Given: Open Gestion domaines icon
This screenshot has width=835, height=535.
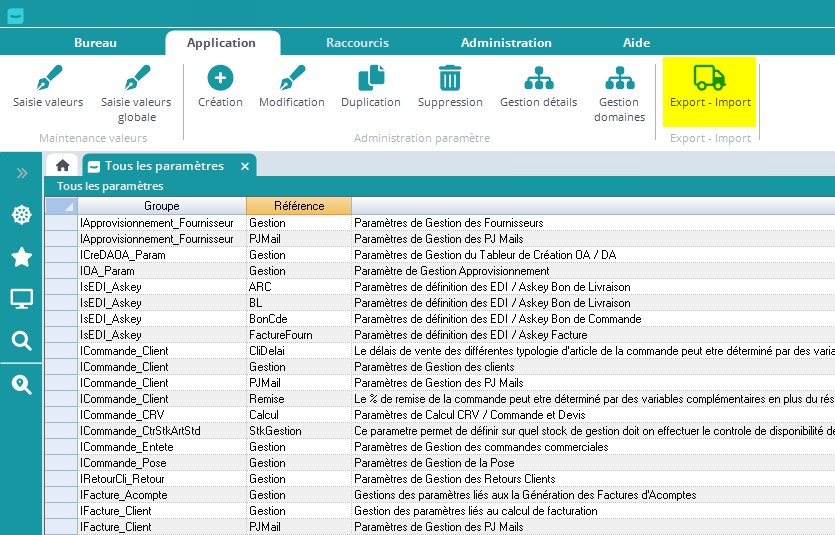Looking at the screenshot, I should (619, 78).
